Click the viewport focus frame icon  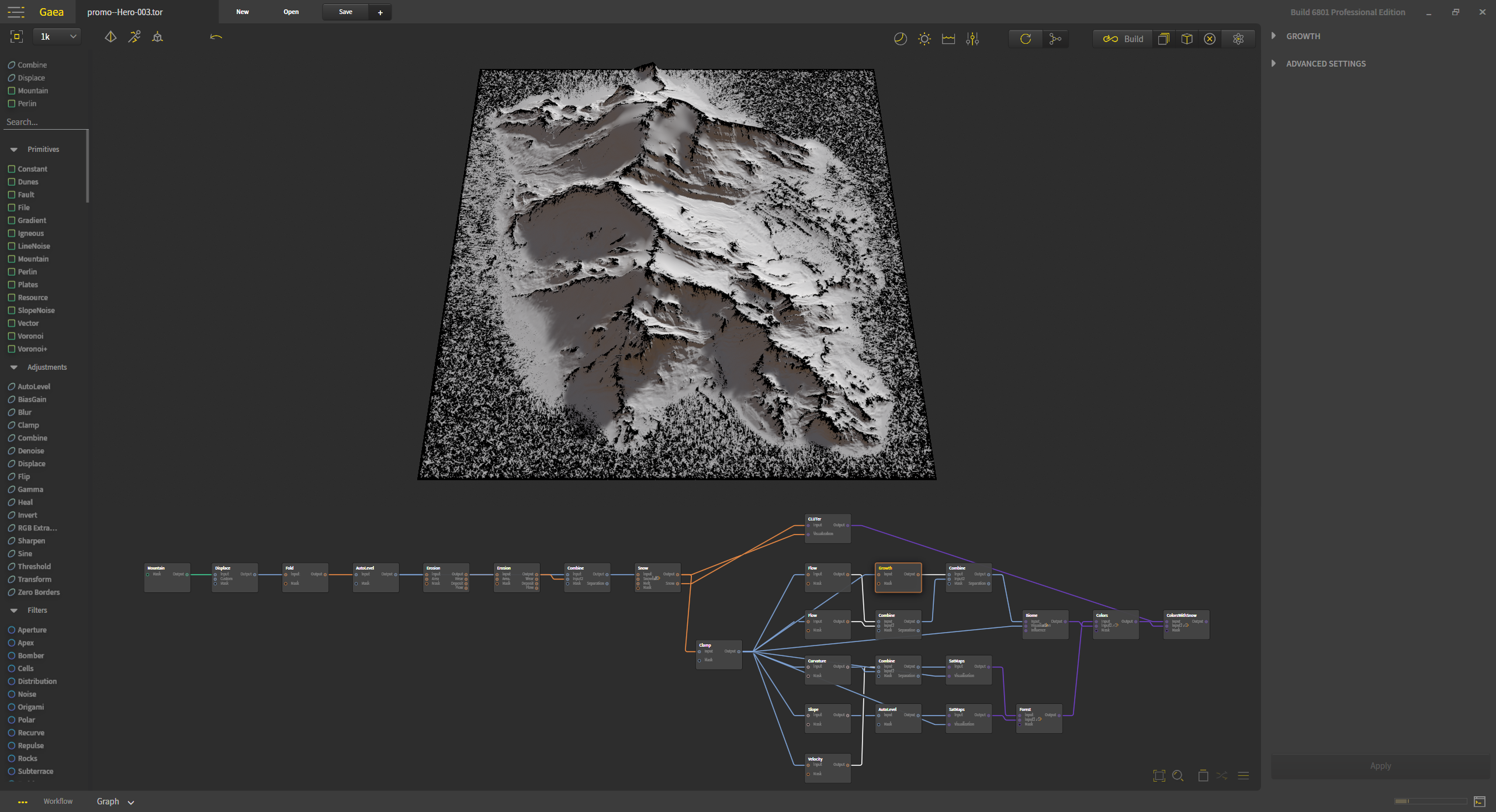coord(17,37)
